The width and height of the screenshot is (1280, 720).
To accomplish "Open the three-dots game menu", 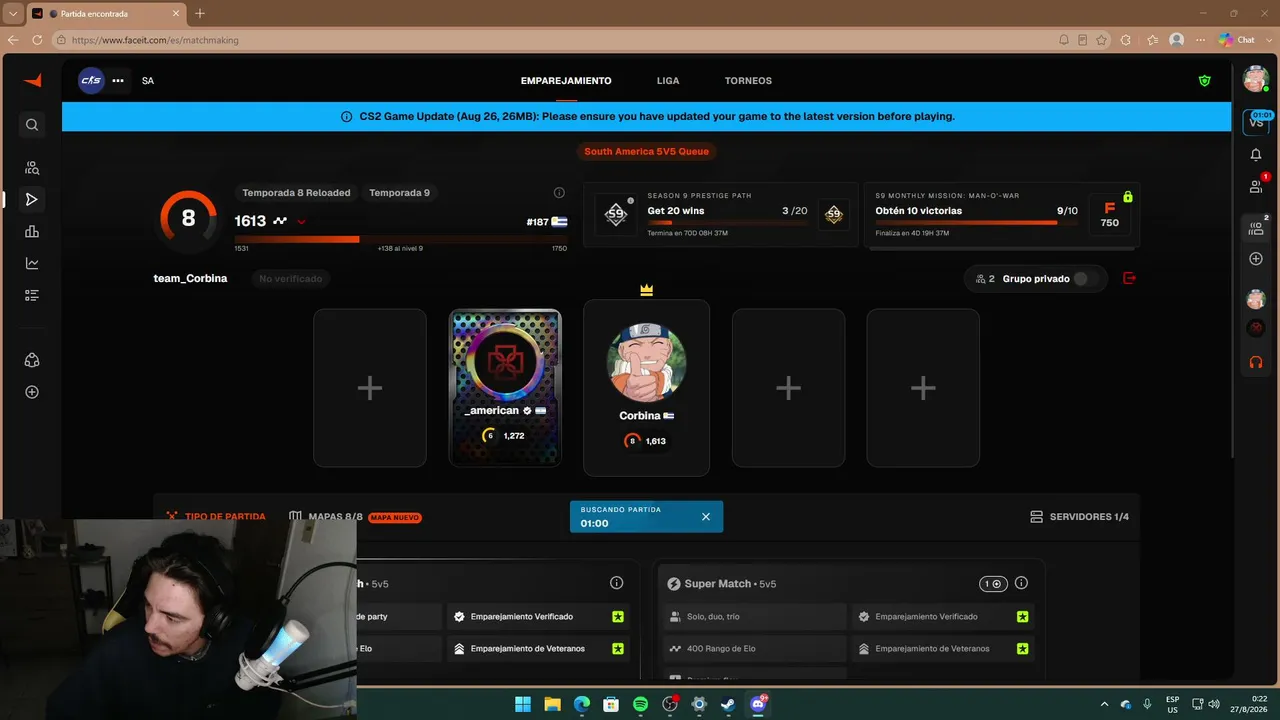I will [x=118, y=81].
